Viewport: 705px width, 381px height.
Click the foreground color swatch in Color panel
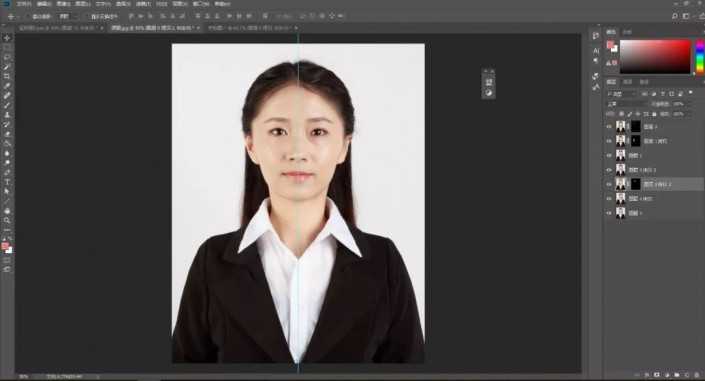coord(610,45)
